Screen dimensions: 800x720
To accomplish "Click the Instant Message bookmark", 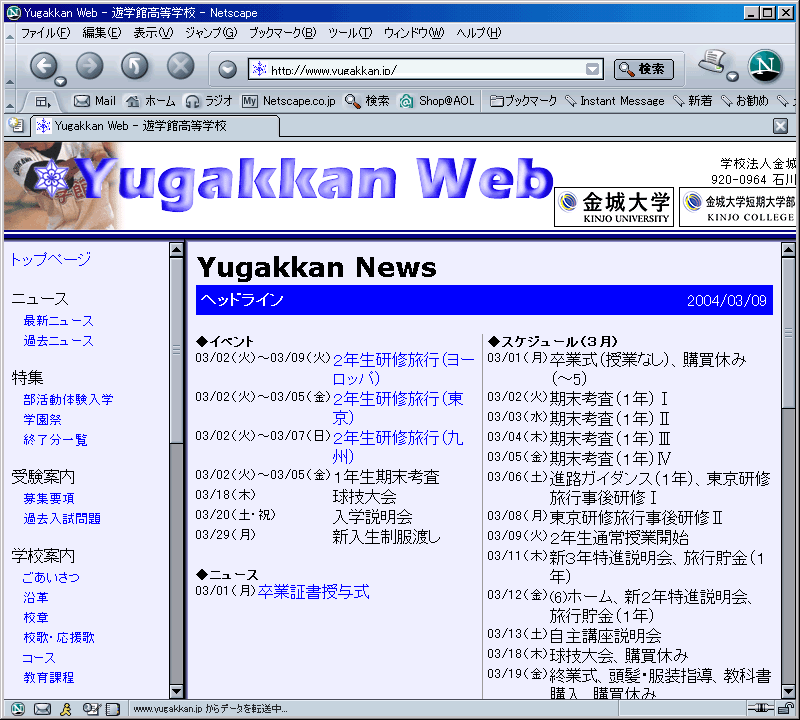I will 615,101.
